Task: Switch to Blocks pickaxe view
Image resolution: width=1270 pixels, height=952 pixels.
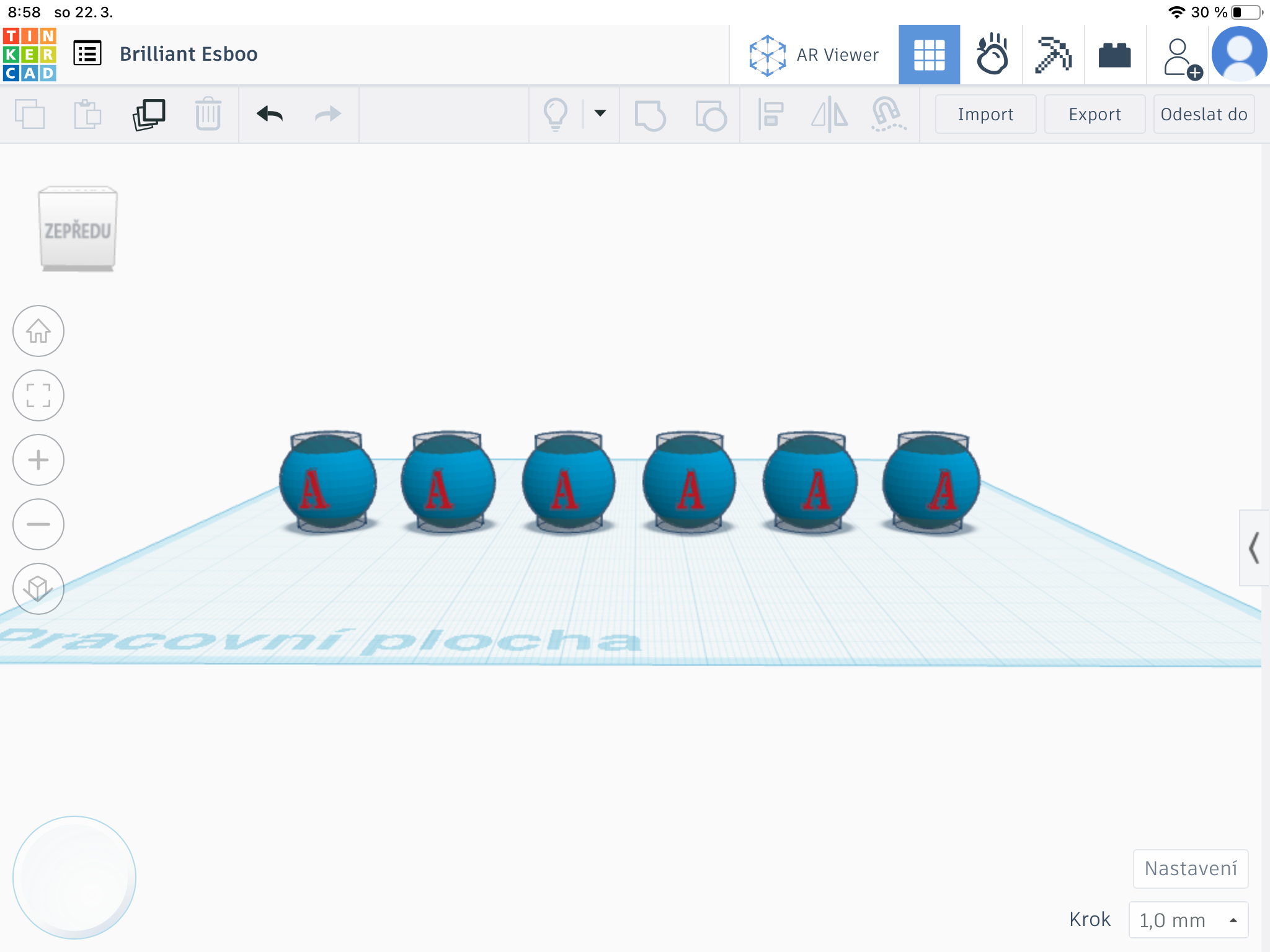Action: [x=1053, y=55]
